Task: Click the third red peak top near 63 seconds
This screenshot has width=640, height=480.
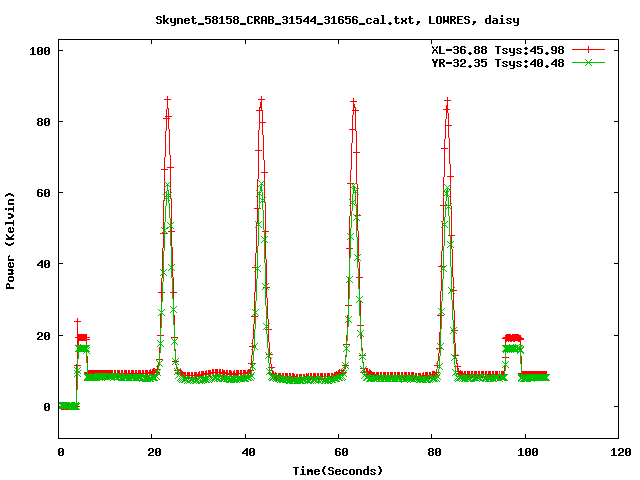Action: (353, 101)
